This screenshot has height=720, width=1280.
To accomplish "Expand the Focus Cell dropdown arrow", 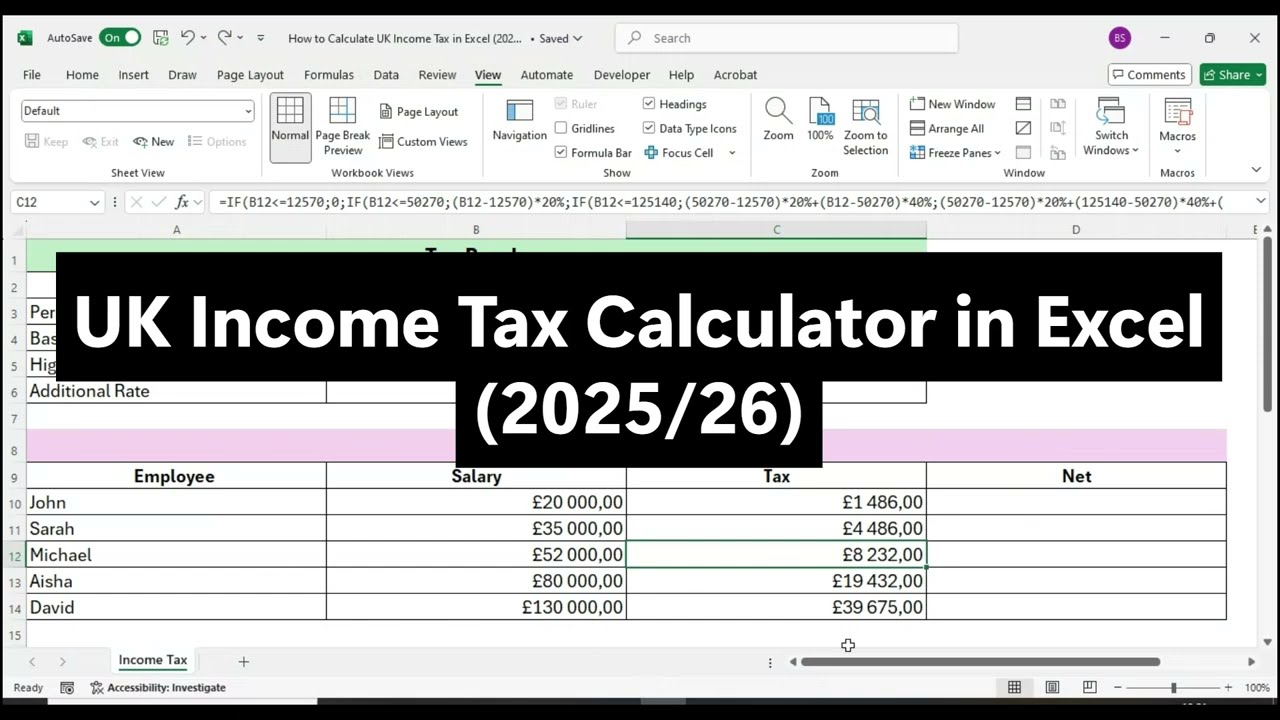I will click(x=732, y=153).
